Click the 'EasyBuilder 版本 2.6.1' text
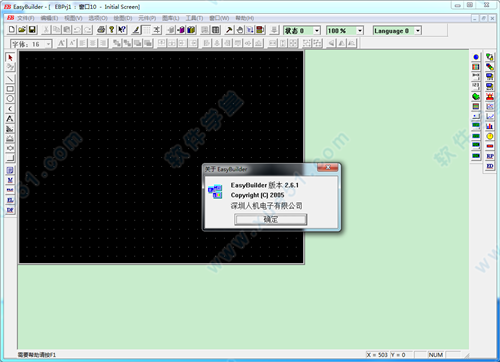The width and height of the screenshot is (500, 362). click(265, 185)
